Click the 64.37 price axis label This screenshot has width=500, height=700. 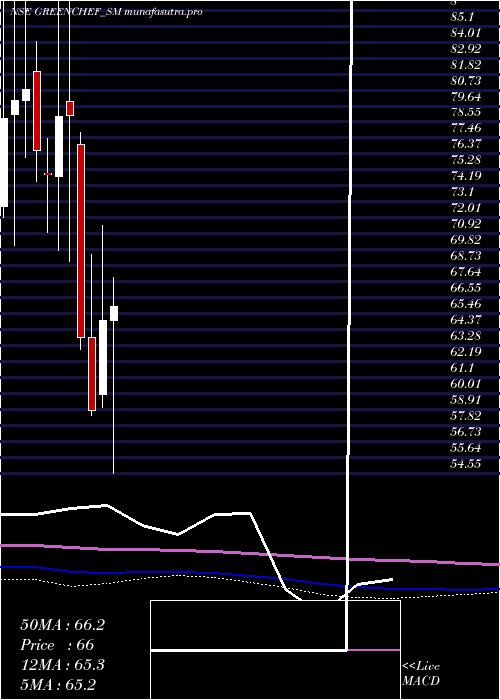[x=466, y=320]
